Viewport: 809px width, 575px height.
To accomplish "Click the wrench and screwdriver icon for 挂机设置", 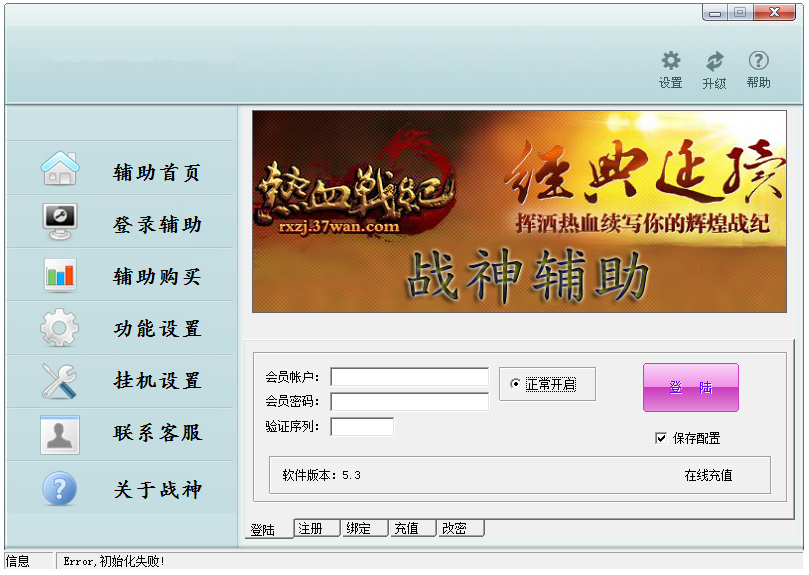I will 60,381.
